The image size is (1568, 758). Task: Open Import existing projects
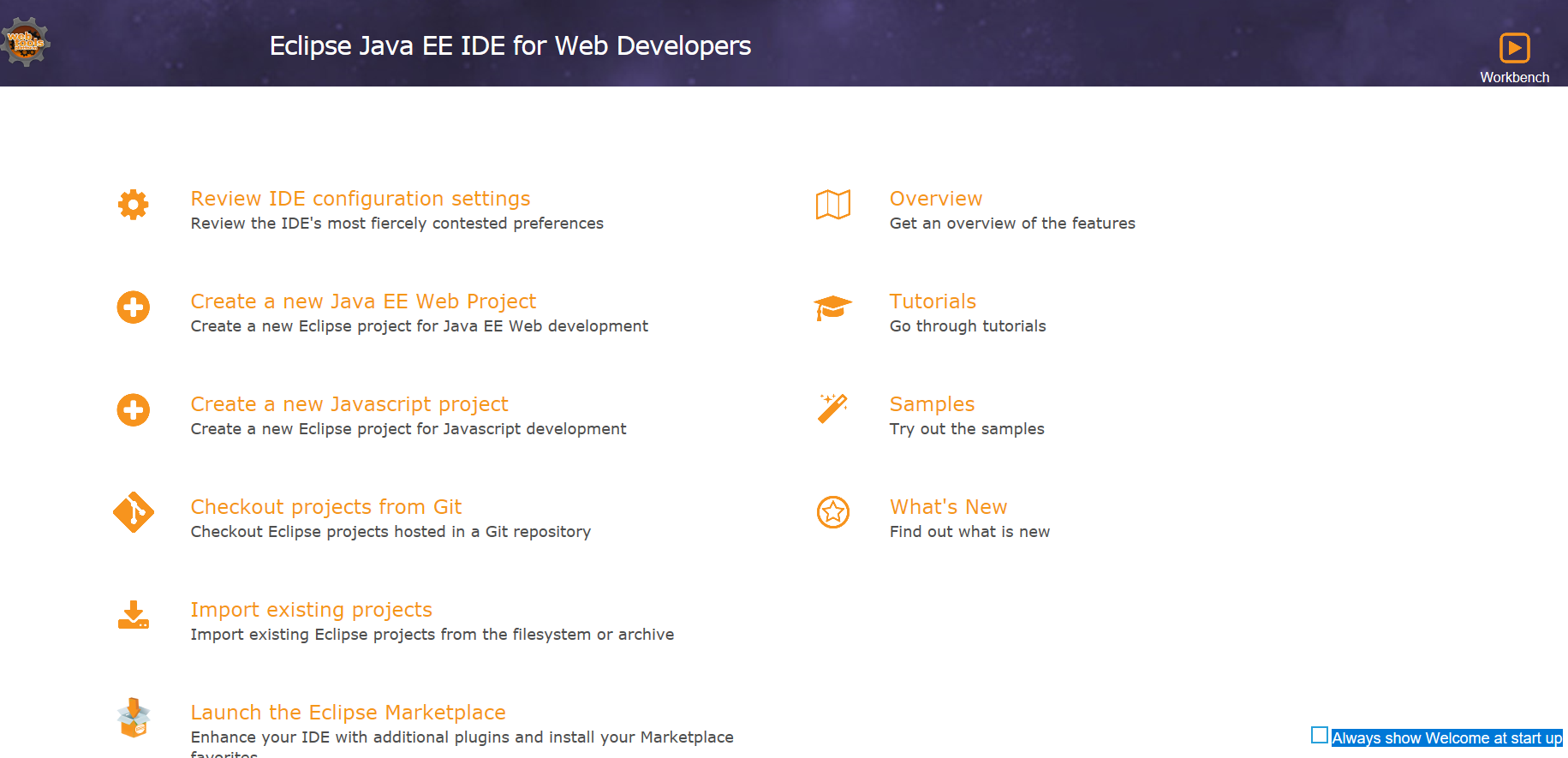click(x=312, y=610)
